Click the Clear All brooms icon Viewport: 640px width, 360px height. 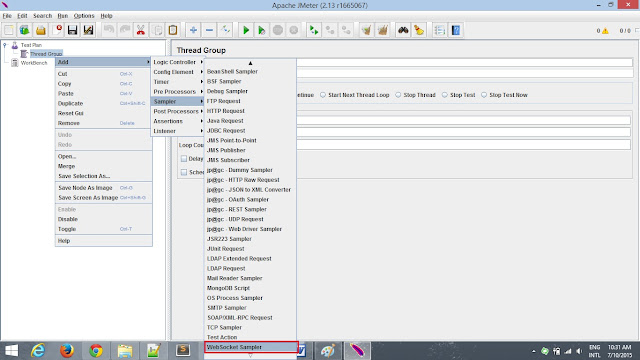[383, 30]
